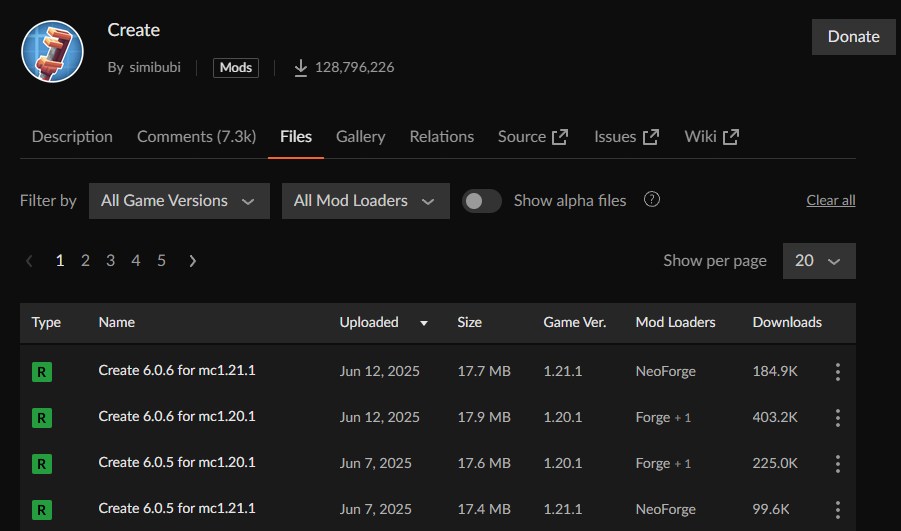
Task: Click the 17.4 MB size cell
Action: click(x=484, y=509)
